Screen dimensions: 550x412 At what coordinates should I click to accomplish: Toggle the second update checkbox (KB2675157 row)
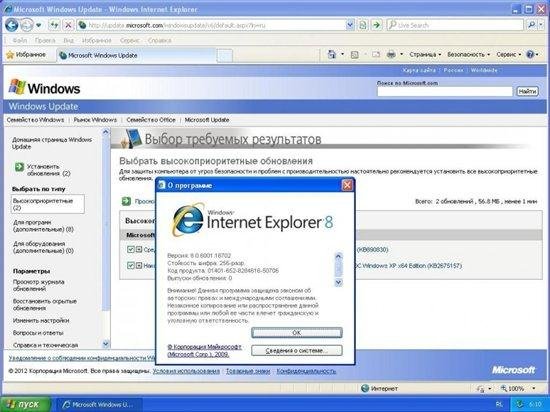(x=130, y=265)
